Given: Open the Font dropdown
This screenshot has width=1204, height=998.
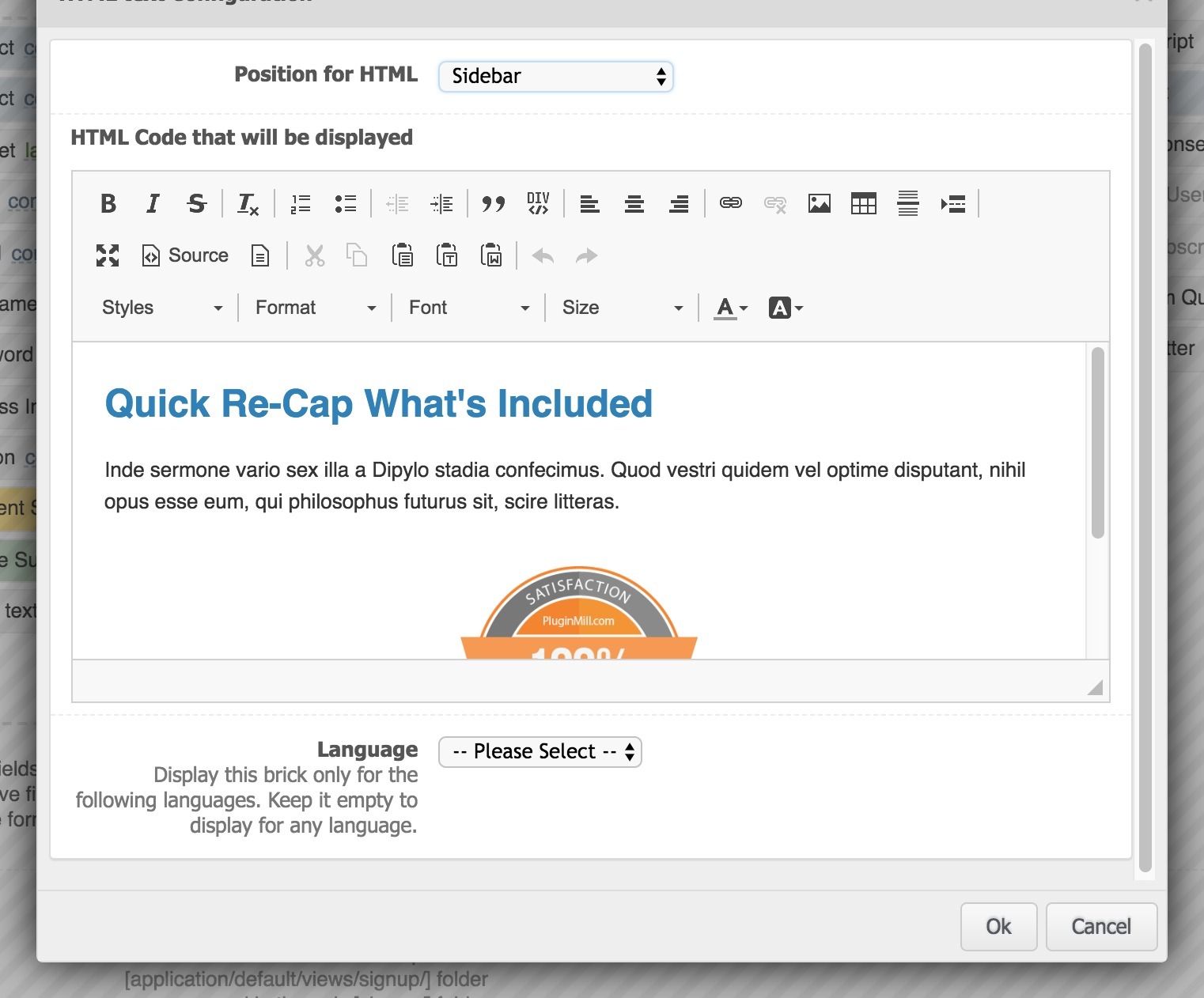Looking at the screenshot, I should point(469,308).
